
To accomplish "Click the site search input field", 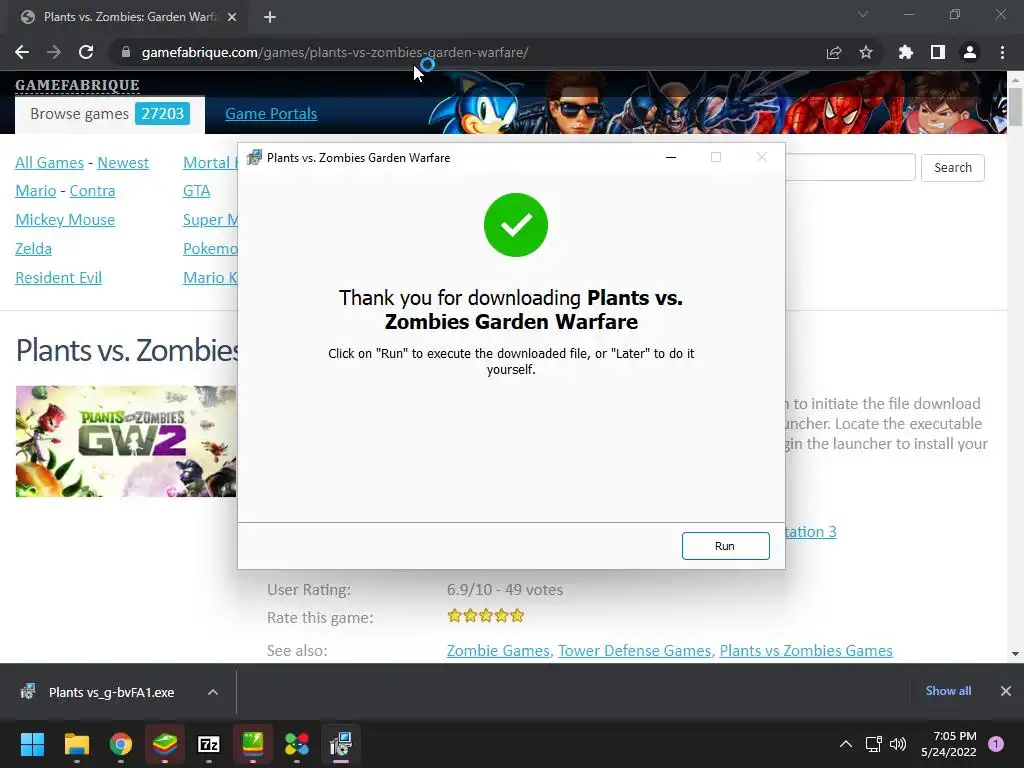I will (850, 168).
